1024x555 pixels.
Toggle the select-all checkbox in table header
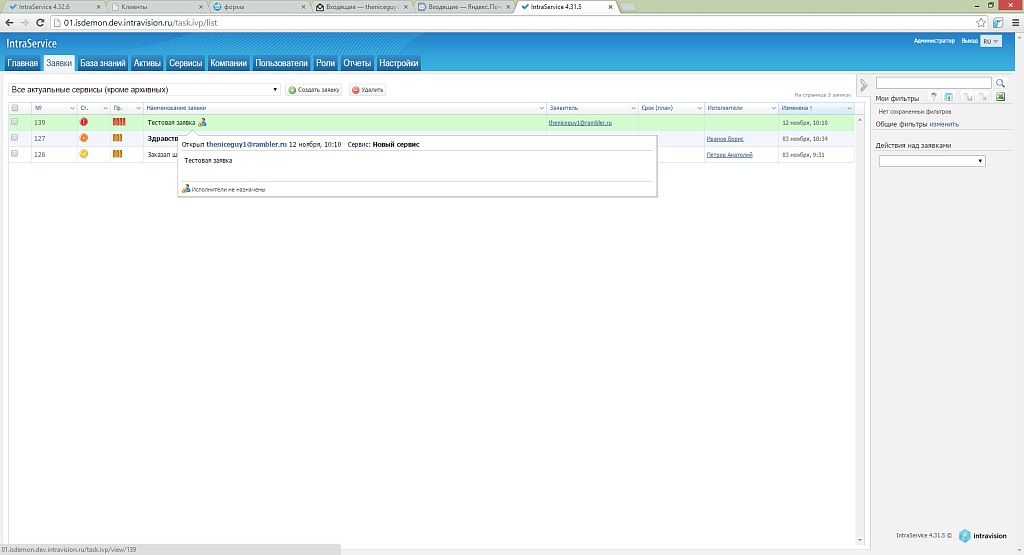tap(15, 108)
